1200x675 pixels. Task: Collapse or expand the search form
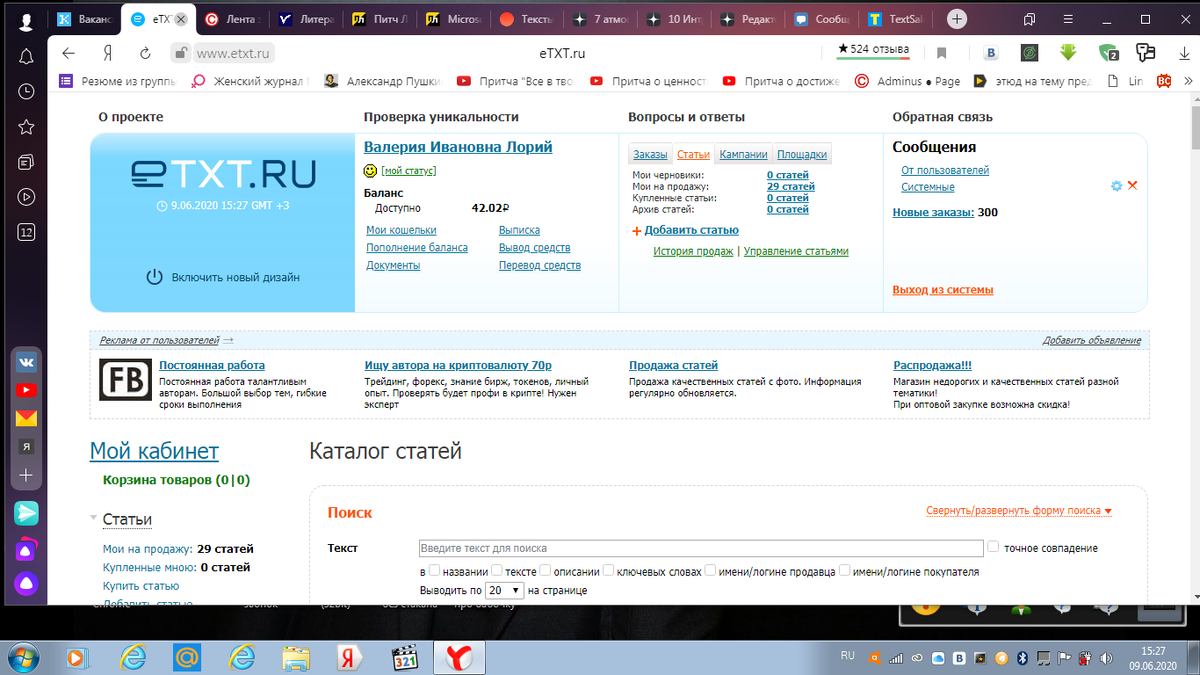pyautogui.click(x=1019, y=511)
